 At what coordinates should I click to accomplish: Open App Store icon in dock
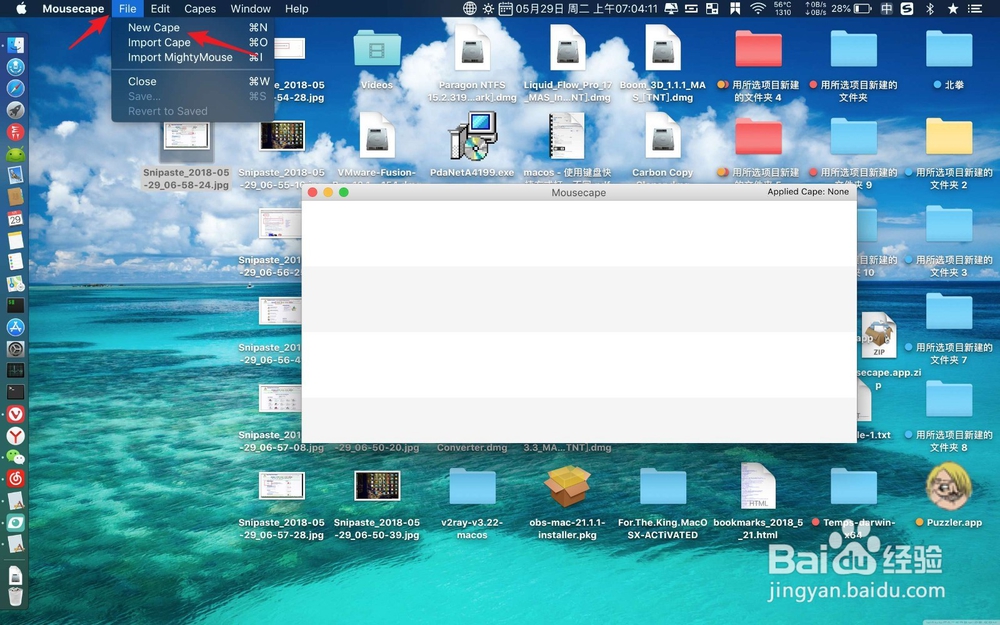tap(15, 327)
